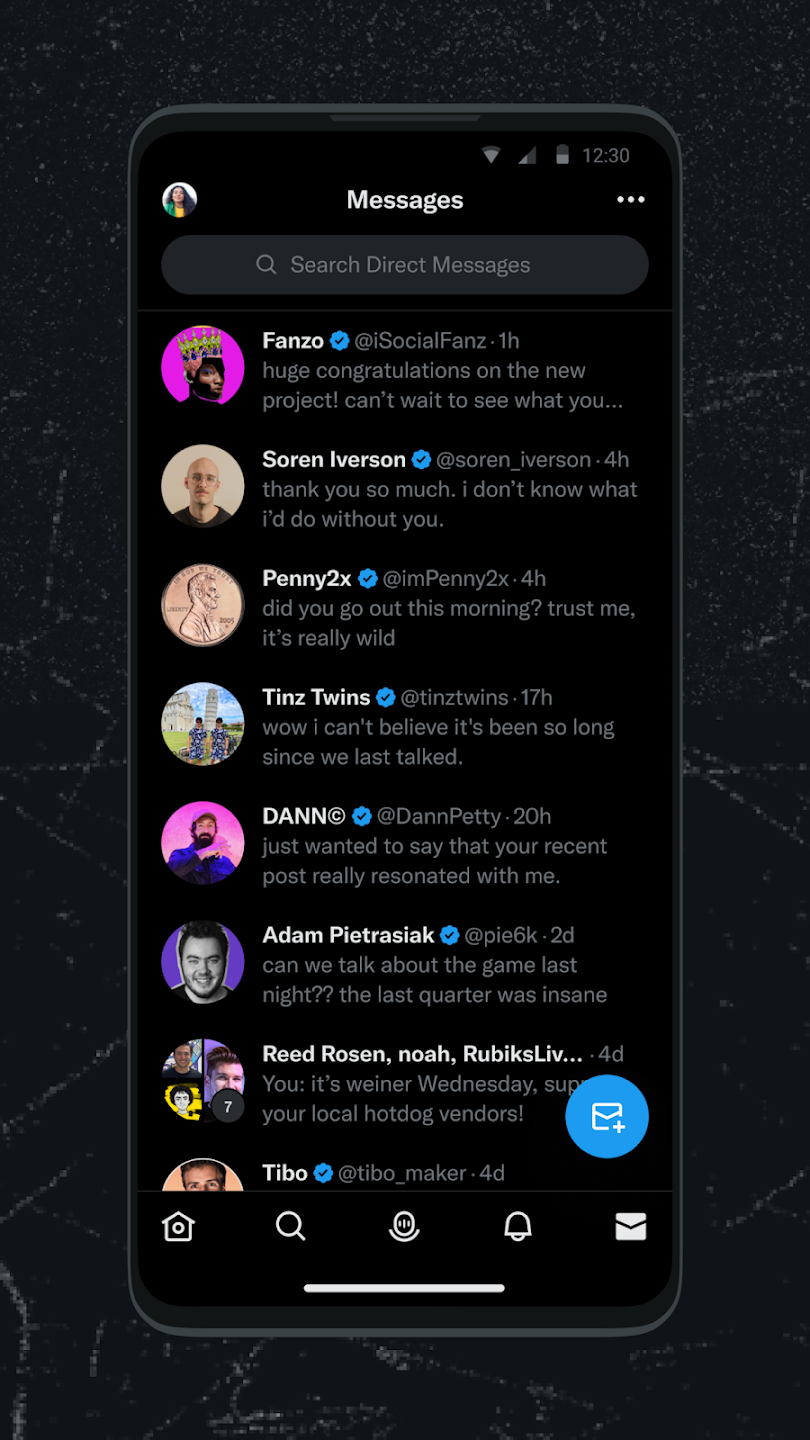The image size is (810, 1440).
Task: Select the Search tab icon
Action: pos(291,1227)
